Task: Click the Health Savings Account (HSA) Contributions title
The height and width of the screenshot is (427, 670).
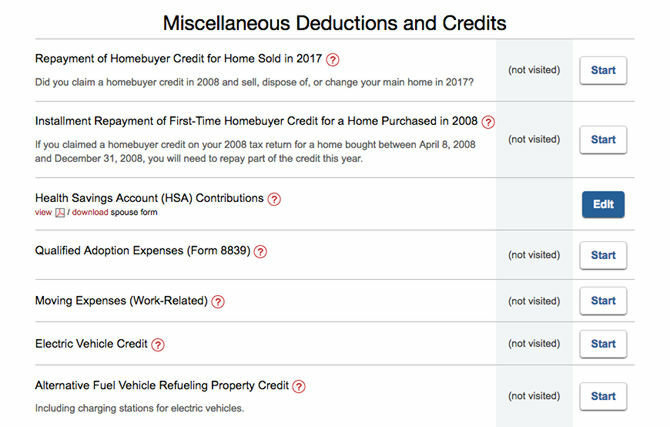Action: tap(149, 198)
